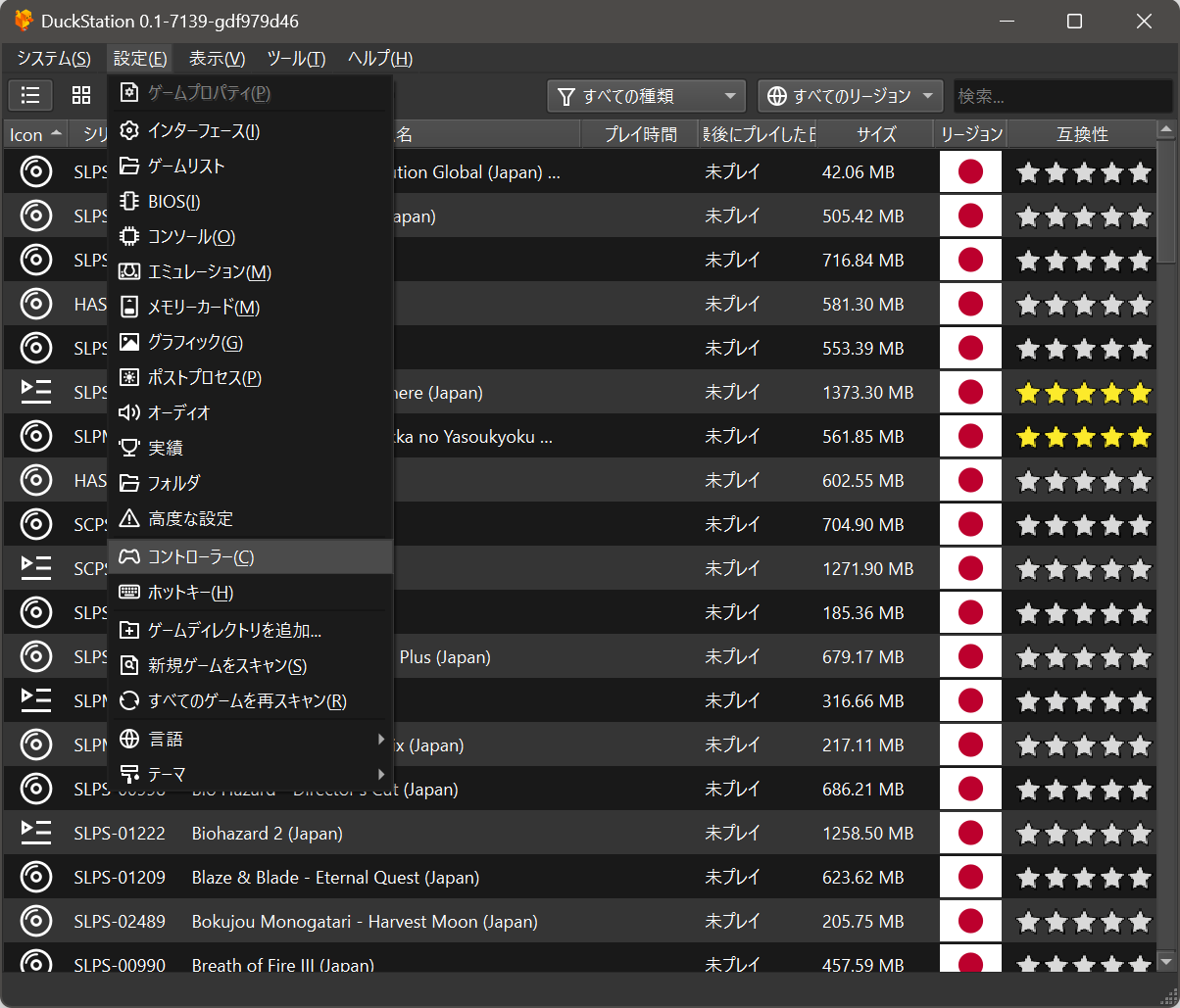Image resolution: width=1180 pixels, height=1008 pixels.
Task: Open the すべての種類 type filter dropdown
Action: (646, 96)
